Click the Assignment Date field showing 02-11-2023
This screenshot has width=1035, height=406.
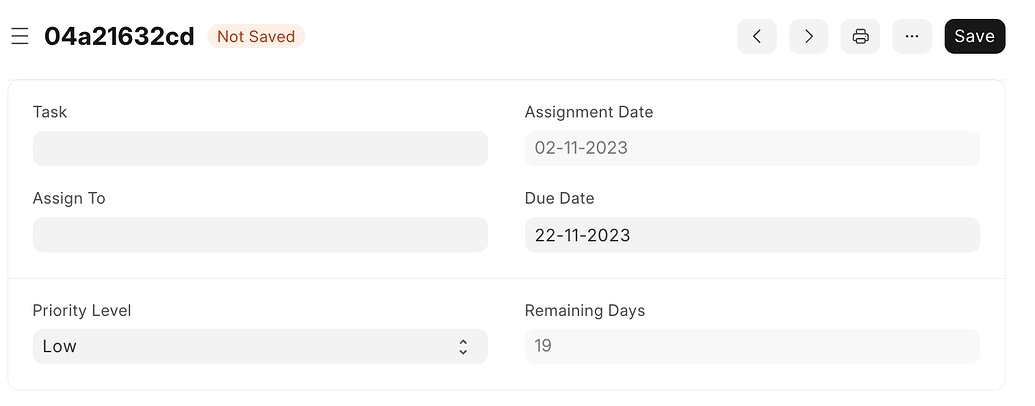click(752, 148)
